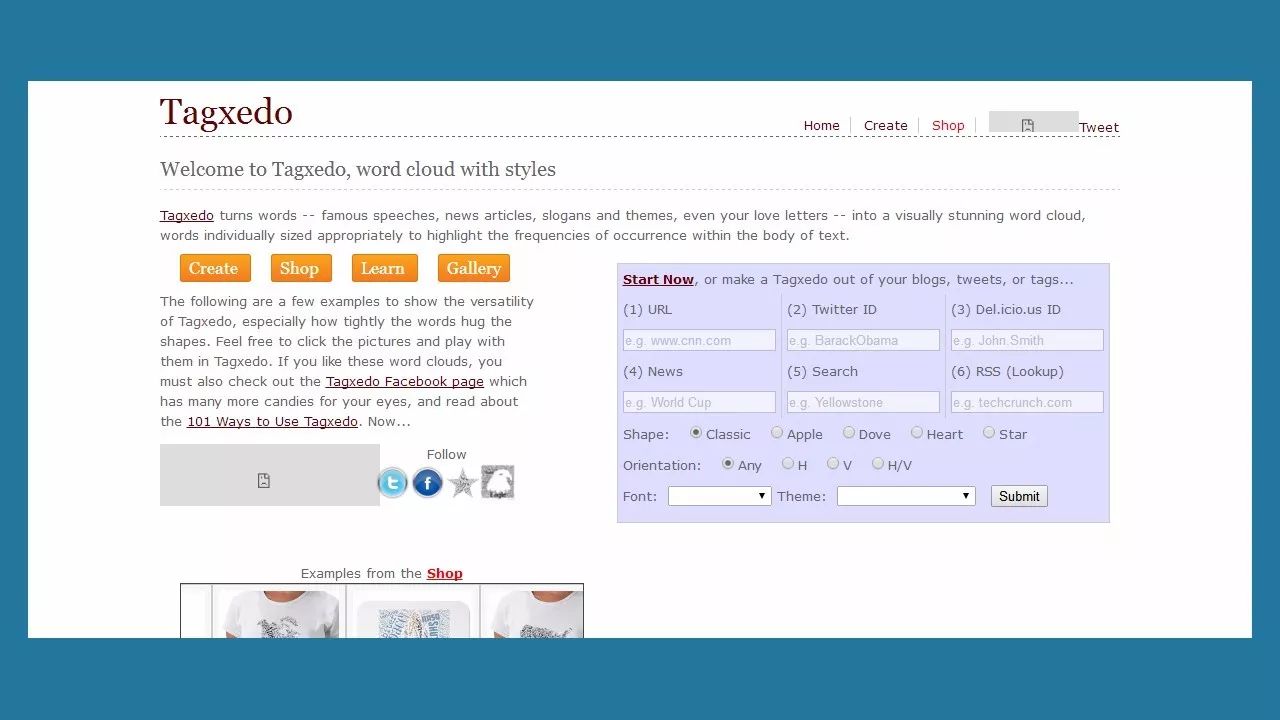Click the Tagxedo link in the intro paragraph
This screenshot has height=720, width=1280.
[x=187, y=216]
